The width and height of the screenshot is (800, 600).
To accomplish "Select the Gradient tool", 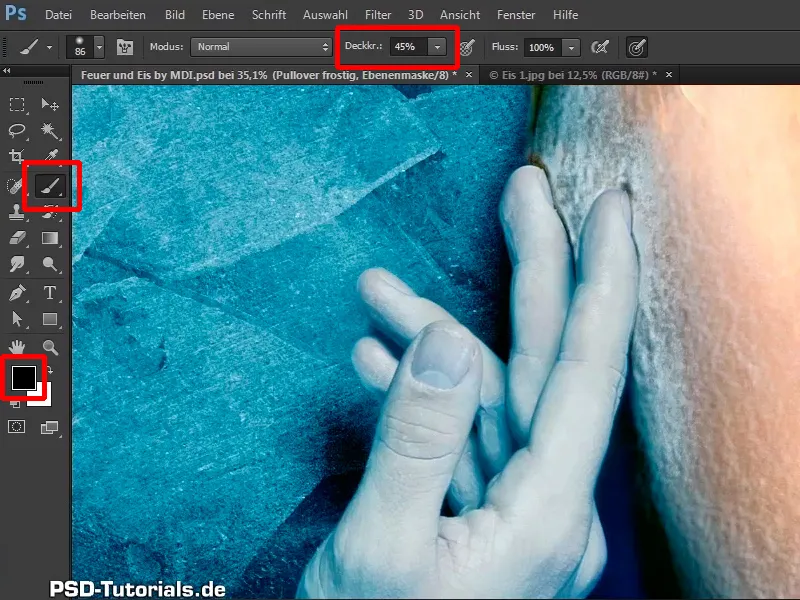I will (x=50, y=238).
